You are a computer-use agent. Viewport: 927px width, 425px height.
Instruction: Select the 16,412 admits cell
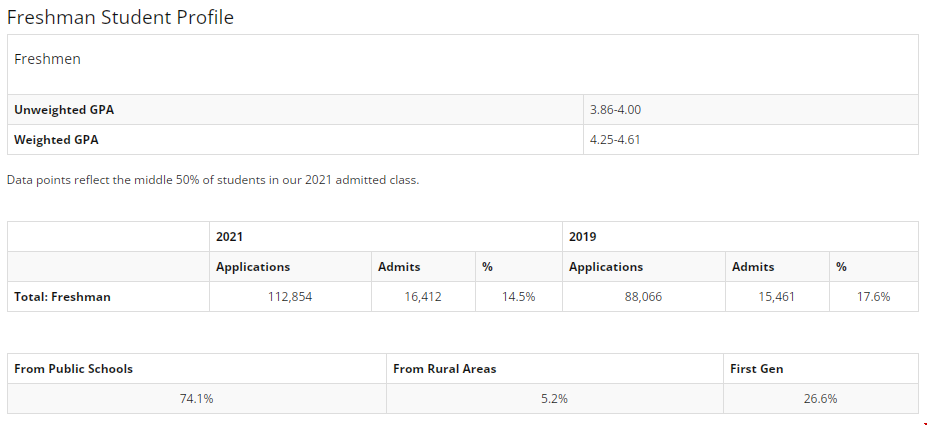423,297
